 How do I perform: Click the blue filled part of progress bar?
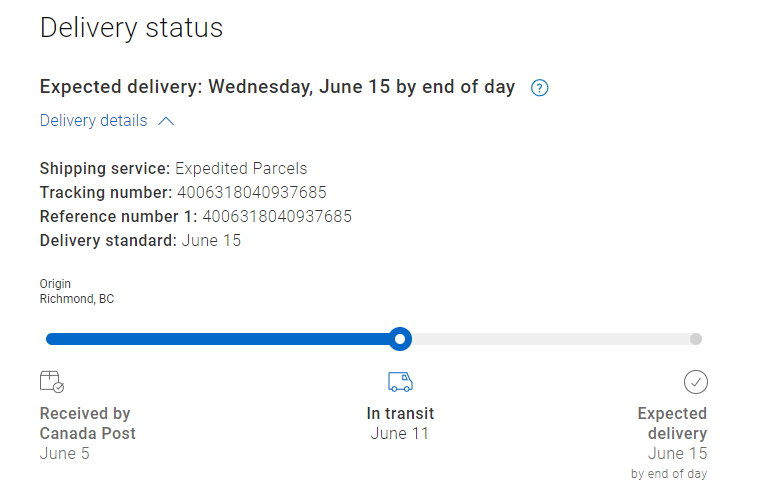(x=220, y=339)
